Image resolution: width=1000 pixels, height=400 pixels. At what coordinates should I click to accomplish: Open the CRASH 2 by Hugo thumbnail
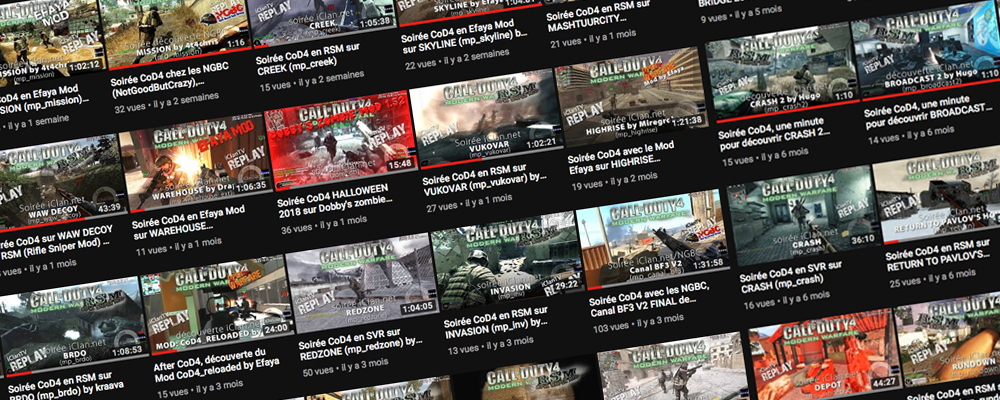click(x=781, y=73)
